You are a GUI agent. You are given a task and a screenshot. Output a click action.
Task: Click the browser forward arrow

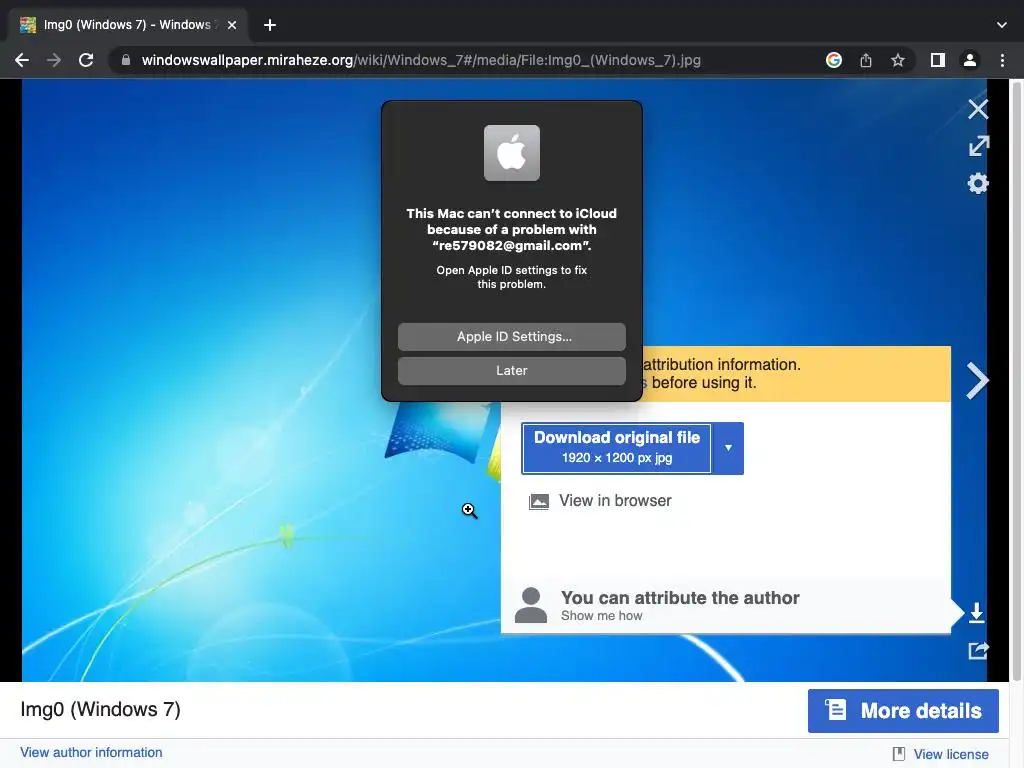tap(54, 60)
